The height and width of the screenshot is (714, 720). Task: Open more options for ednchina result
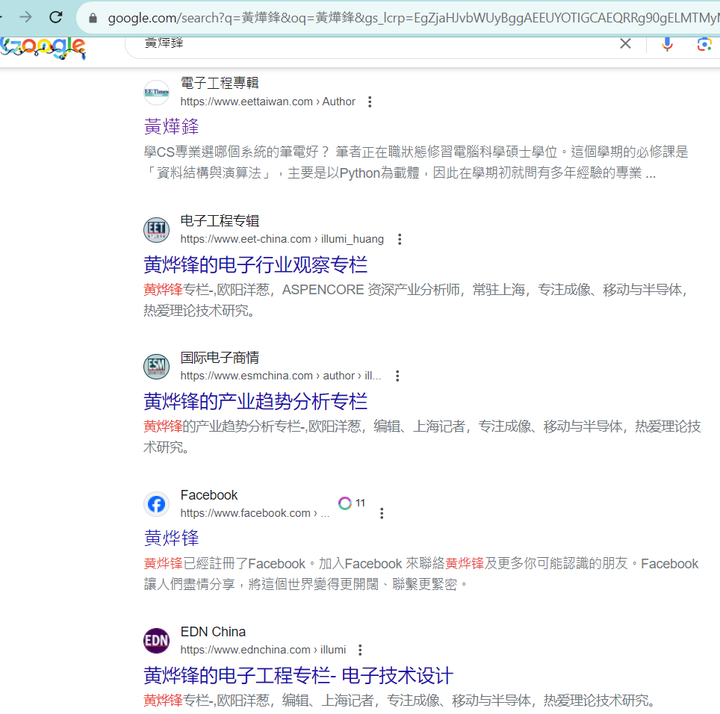360,650
